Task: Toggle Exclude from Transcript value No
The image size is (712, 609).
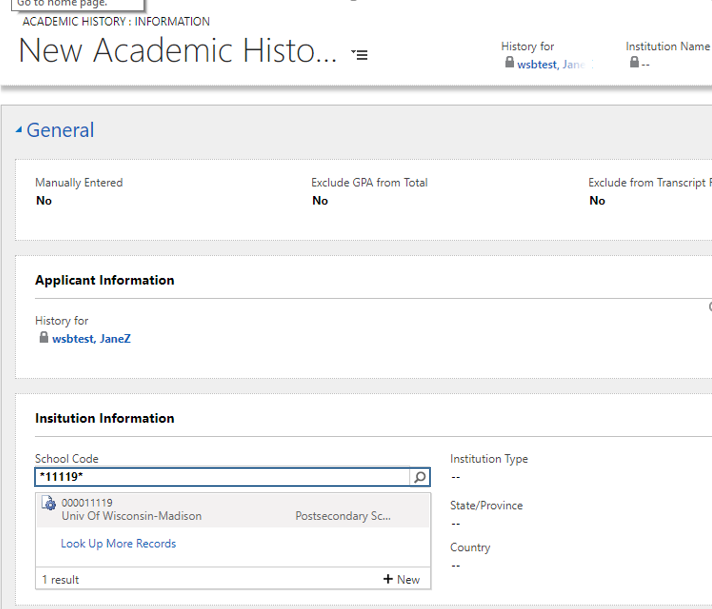Action: tap(597, 201)
